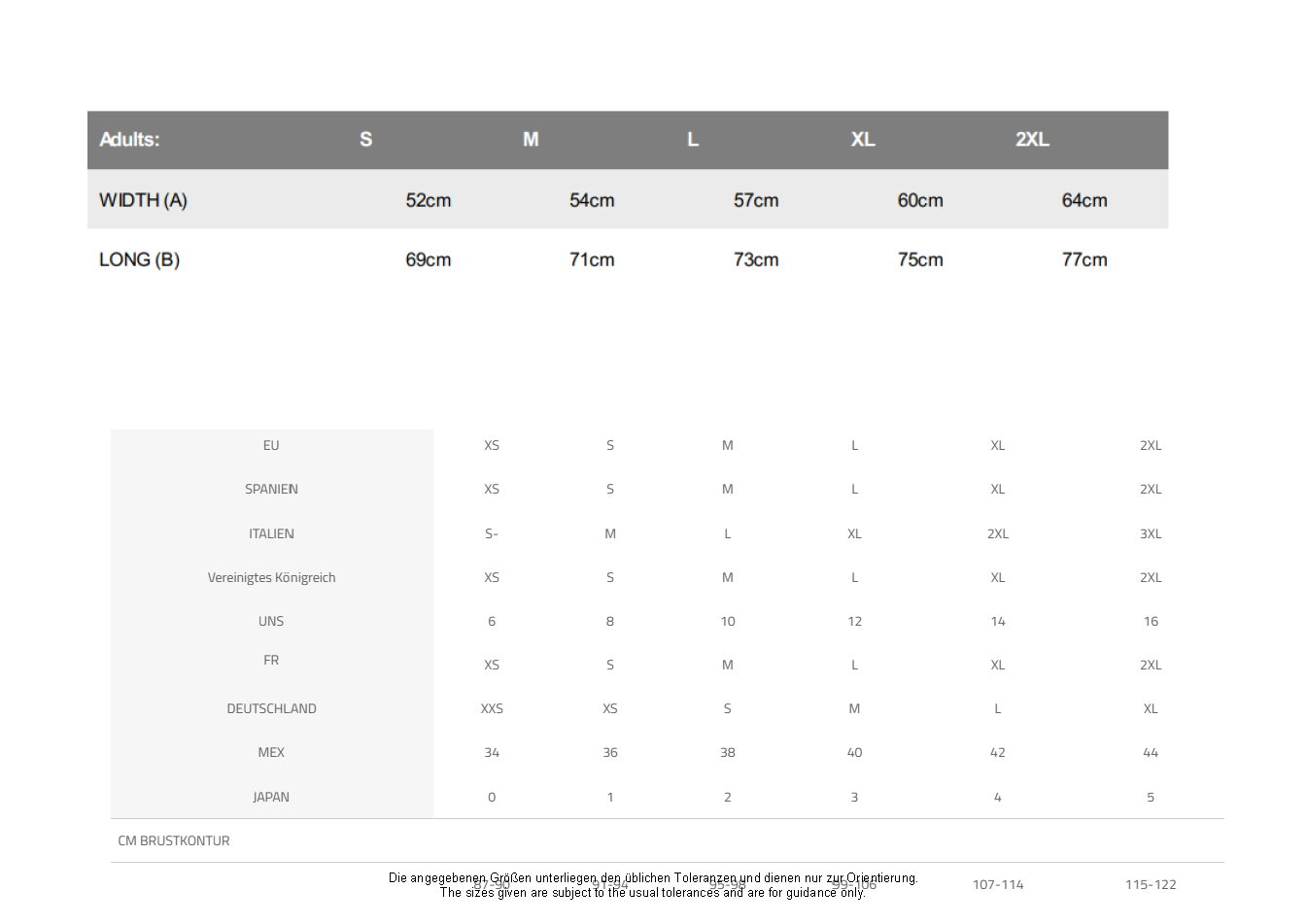Click the 'WIDTH (A)' row label
This screenshot has height=924, width=1307.
[x=143, y=200]
